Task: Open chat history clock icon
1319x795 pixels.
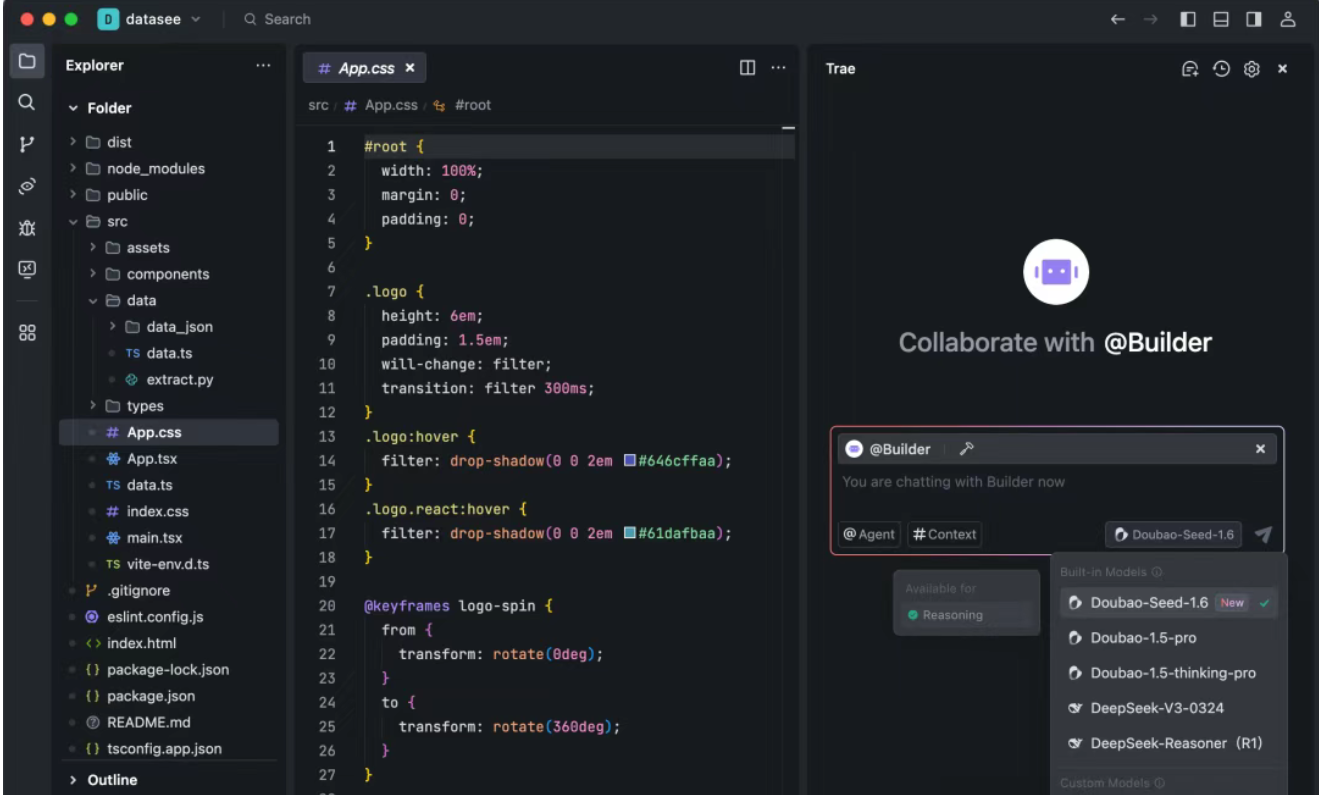Action: point(1221,69)
